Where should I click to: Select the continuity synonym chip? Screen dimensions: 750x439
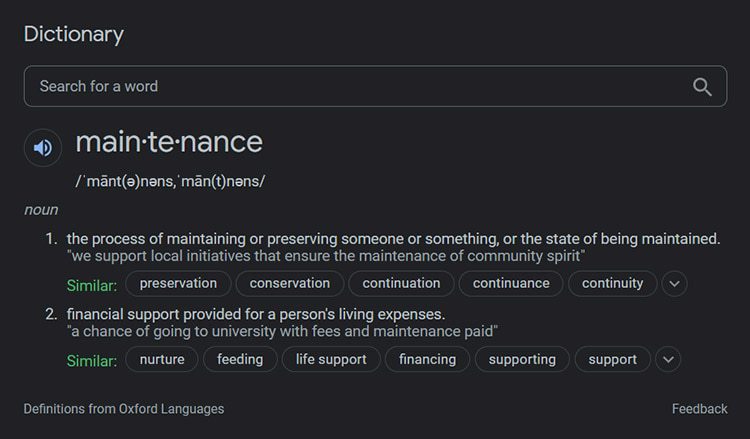(x=612, y=284)
